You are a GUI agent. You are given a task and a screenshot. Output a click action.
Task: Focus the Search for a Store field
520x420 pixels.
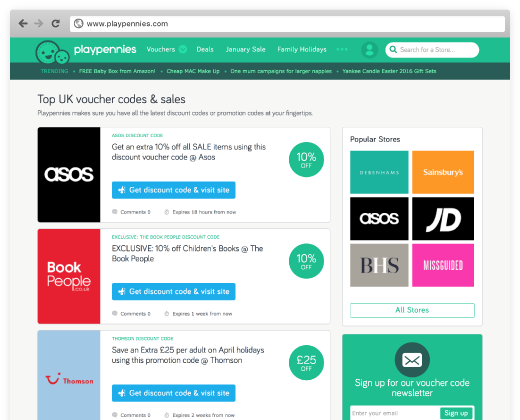[x=432, y=50]
